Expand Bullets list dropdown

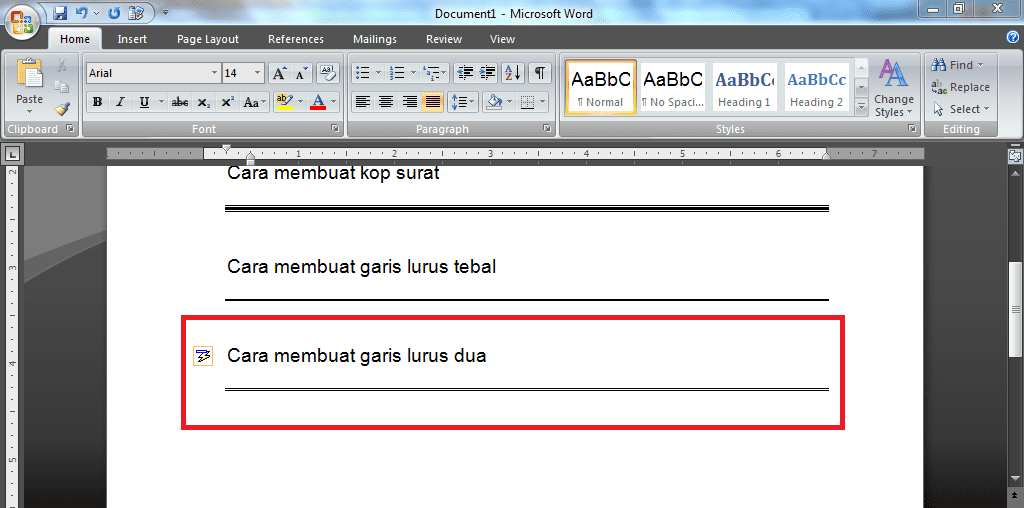tap(378, 72)
